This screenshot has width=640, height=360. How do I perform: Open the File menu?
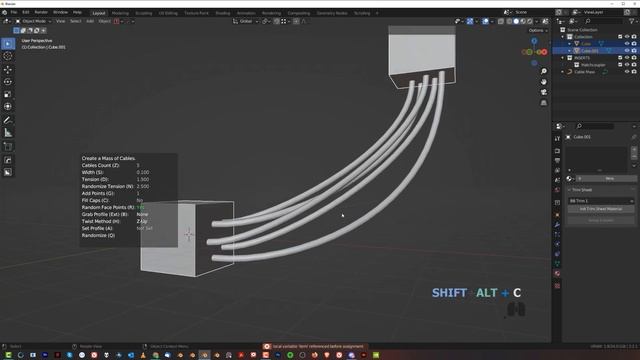pos(13,13)
